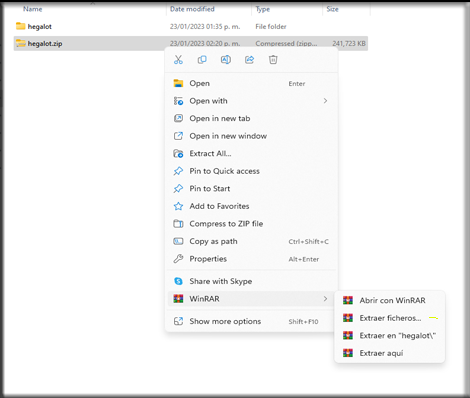Click the Pin to Start pin icon

pyautogui.click(x=178, y=189)
